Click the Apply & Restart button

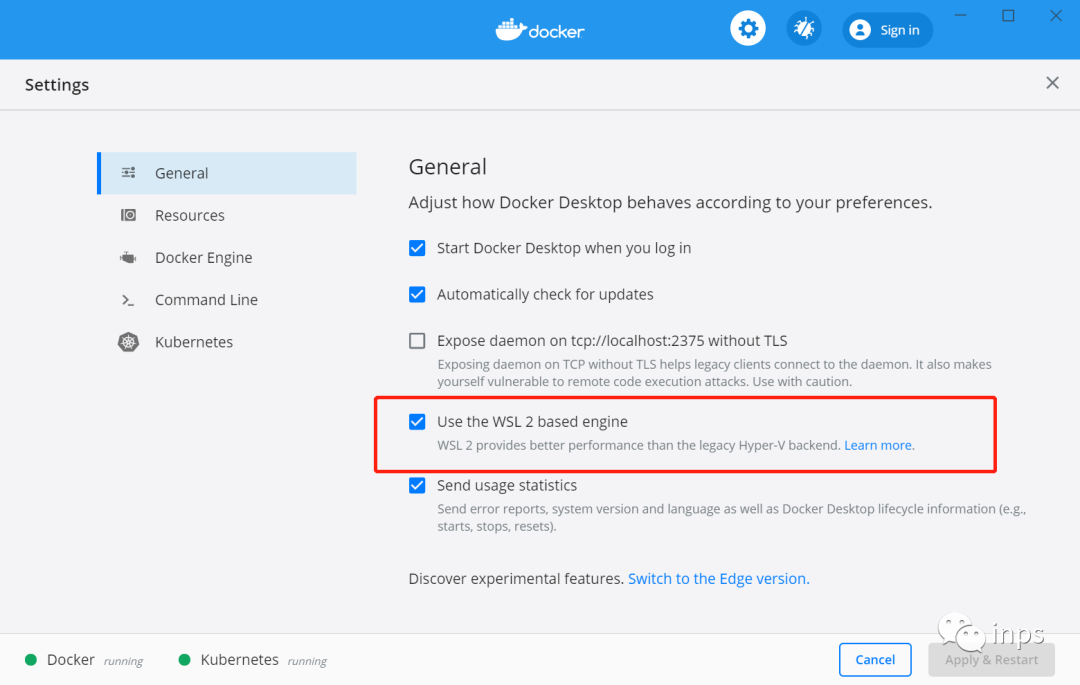pyautogui.click(x=991, y=660)
